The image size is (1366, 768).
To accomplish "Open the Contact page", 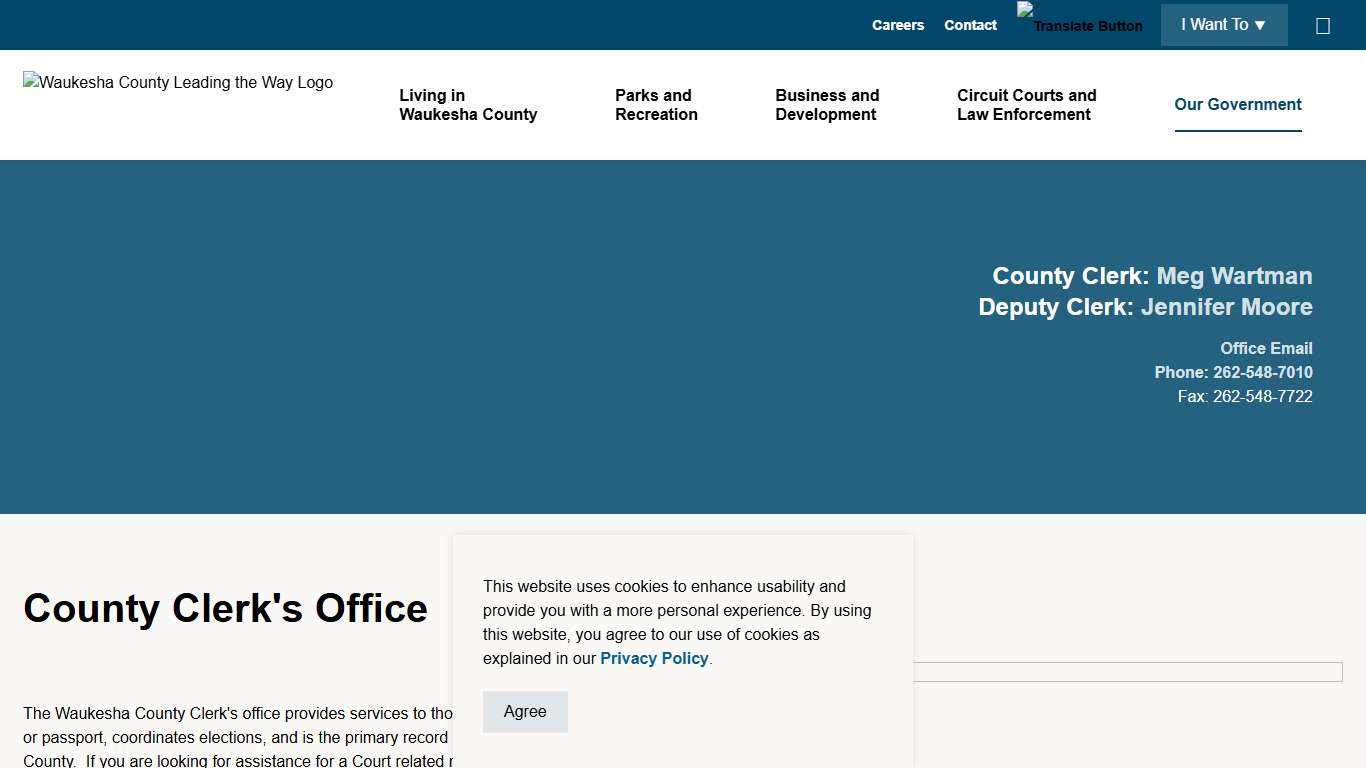I will 969,25.
